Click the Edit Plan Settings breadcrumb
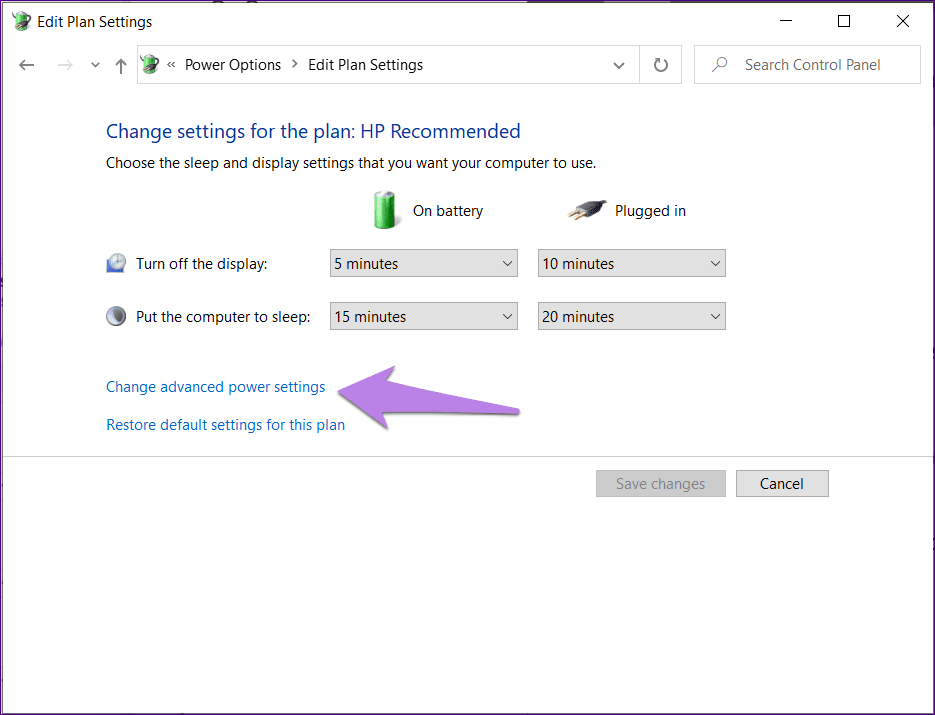This screenshot has height=715, width=935. pos(366,64)
